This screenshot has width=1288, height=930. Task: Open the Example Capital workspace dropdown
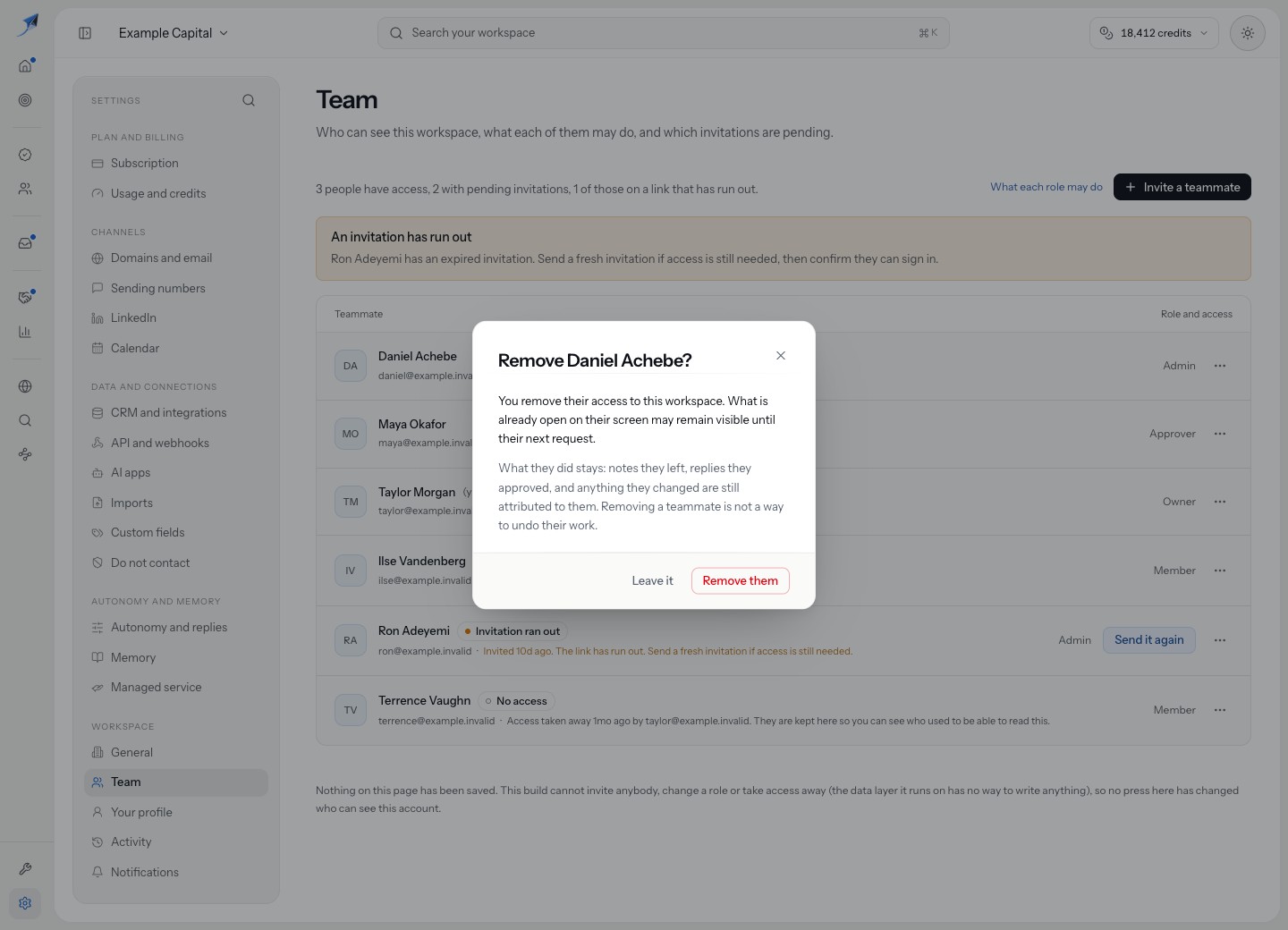174,33
